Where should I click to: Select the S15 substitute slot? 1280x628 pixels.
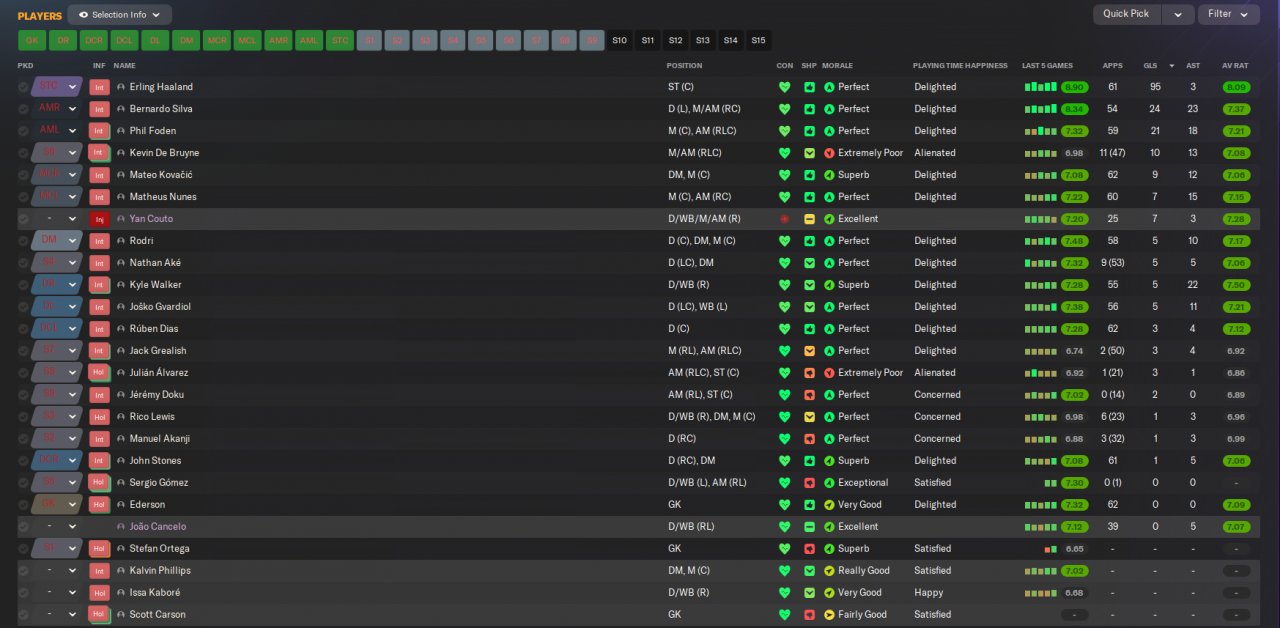[758, 41]
